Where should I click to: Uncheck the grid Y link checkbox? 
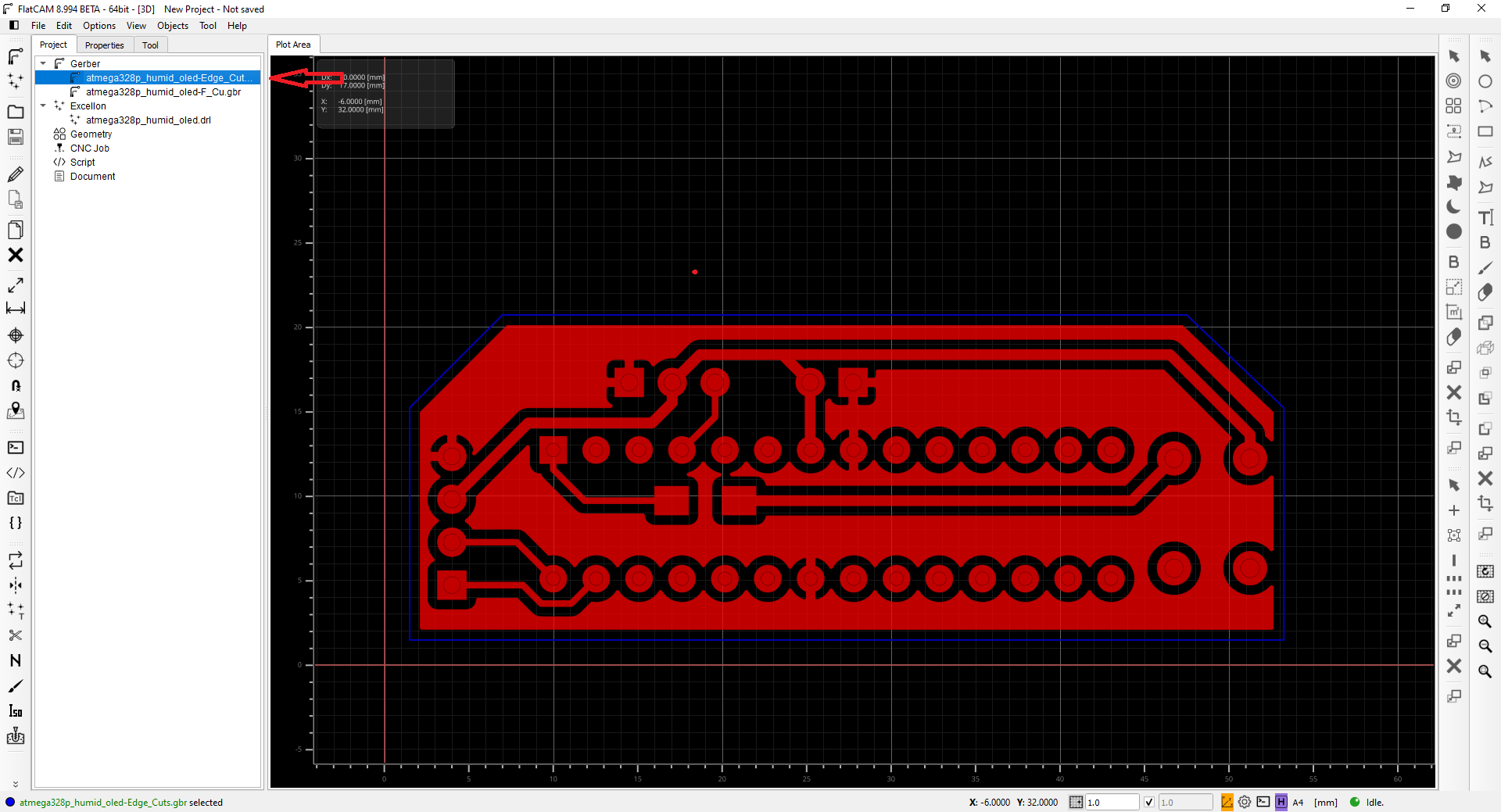pyautogui.click(x=1149, y=802)
